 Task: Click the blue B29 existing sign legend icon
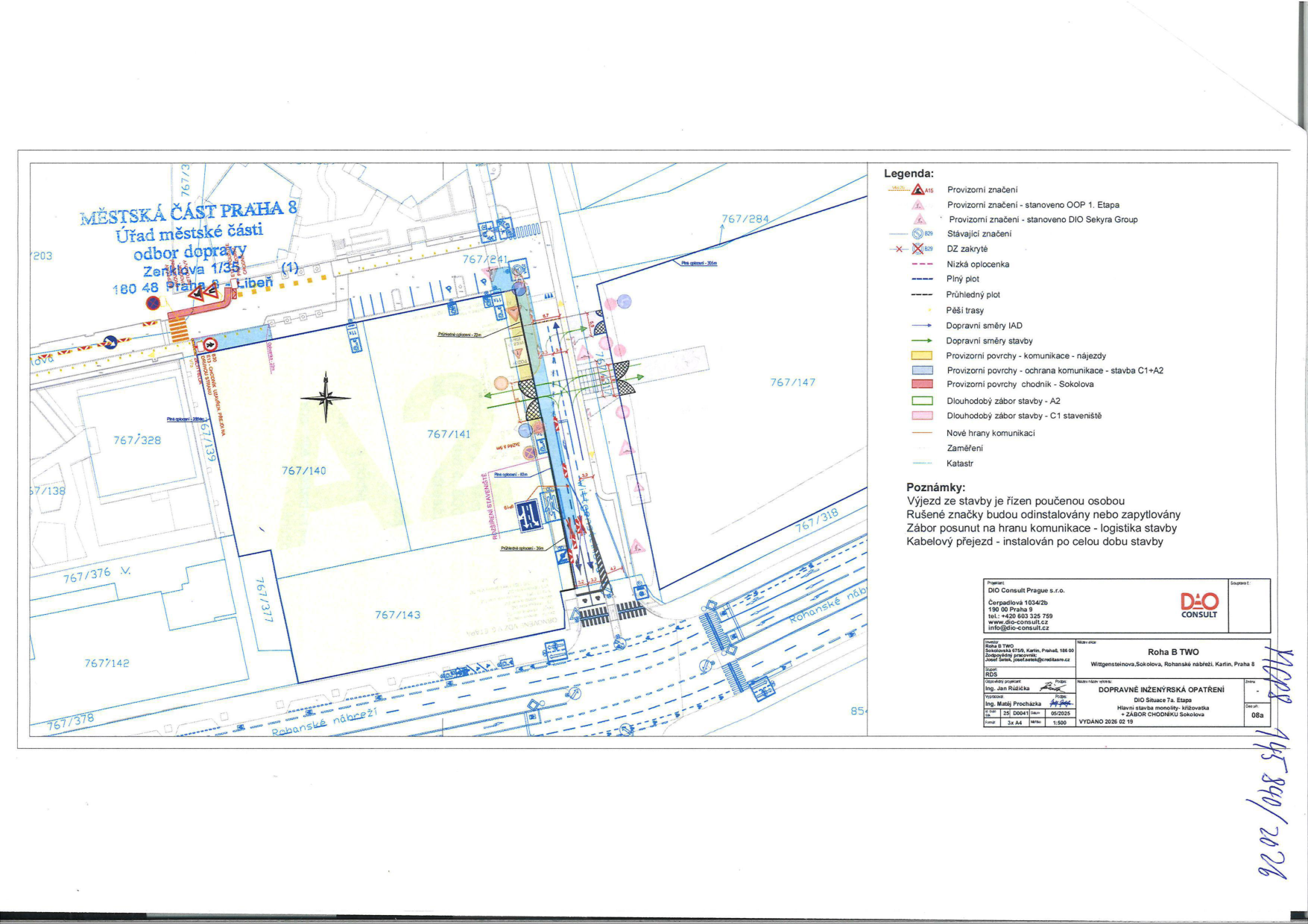click(918, 234)
